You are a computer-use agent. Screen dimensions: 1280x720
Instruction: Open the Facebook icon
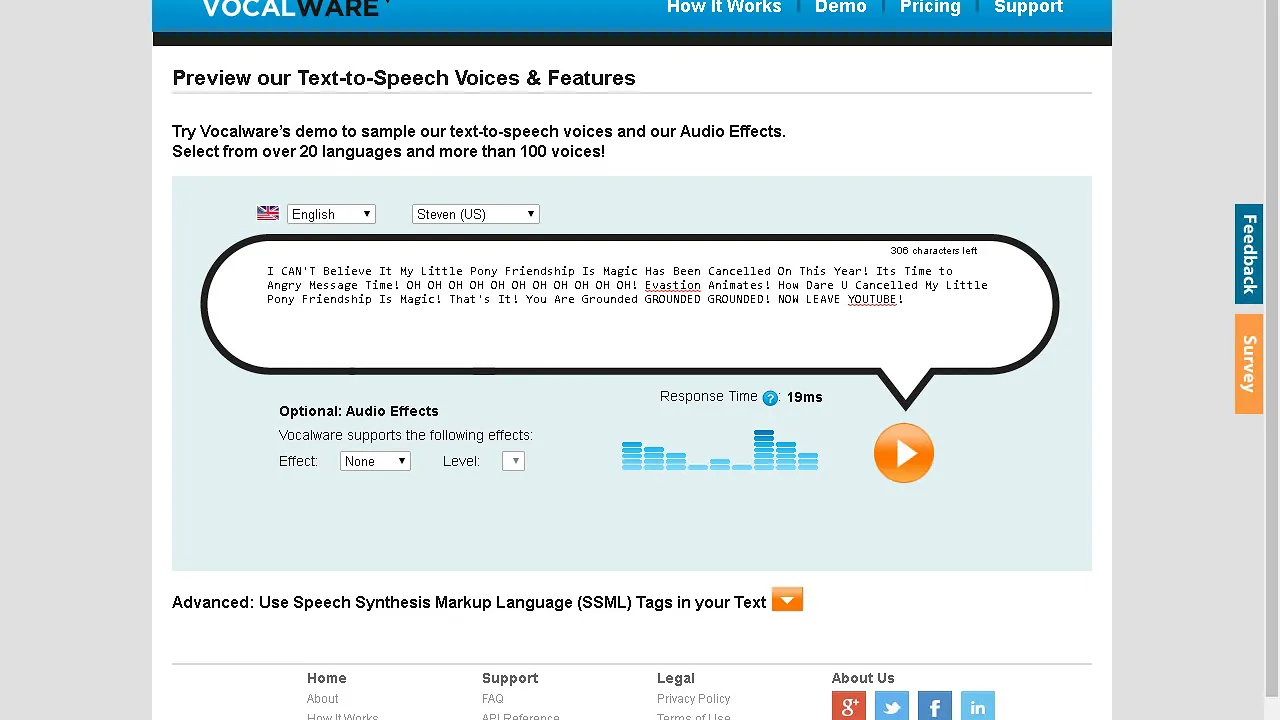tap(935, 706)
